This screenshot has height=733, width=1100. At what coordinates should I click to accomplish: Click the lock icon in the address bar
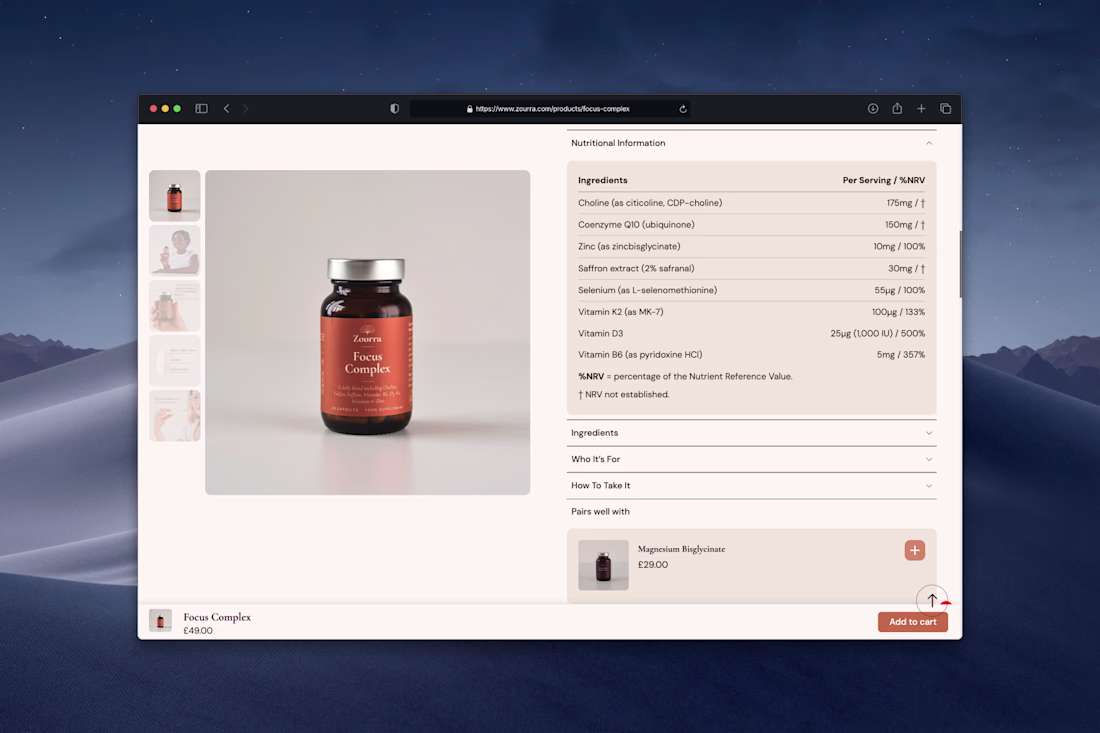point(469,109)
